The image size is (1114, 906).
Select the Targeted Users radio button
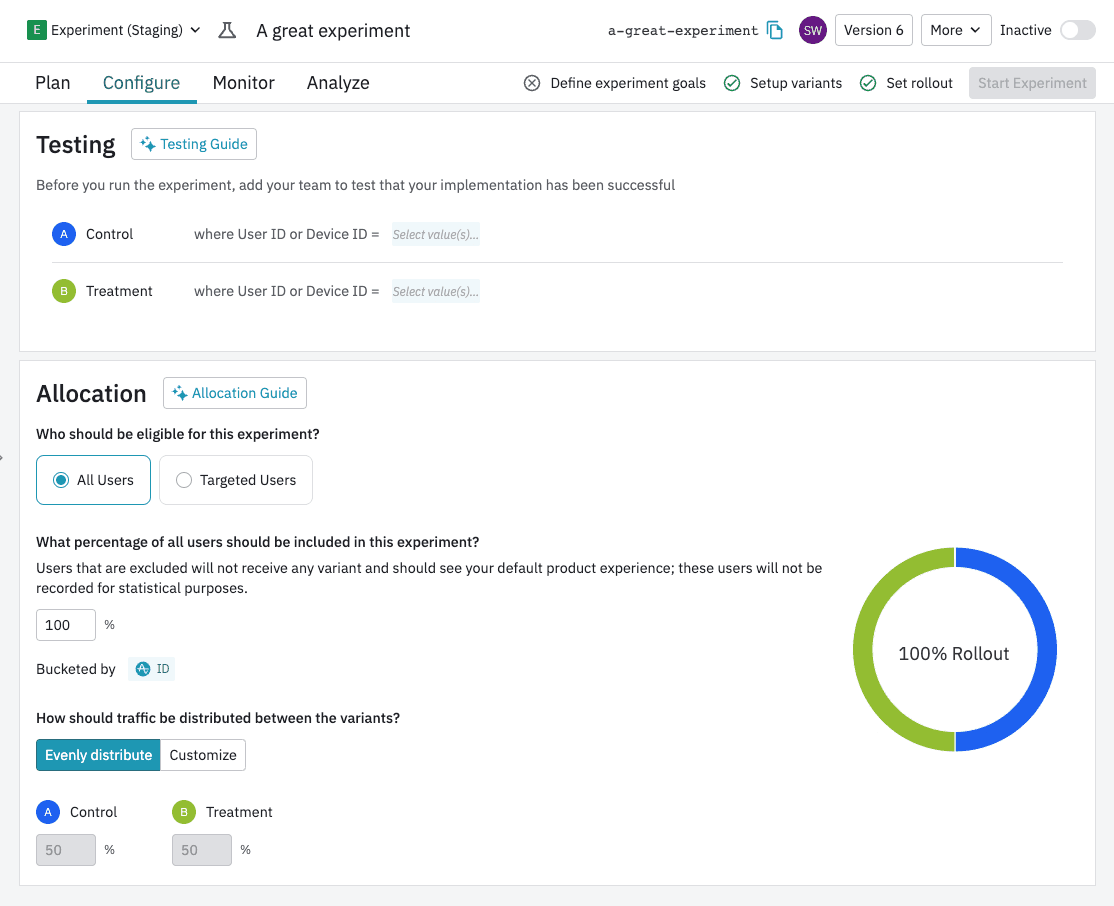184,480
